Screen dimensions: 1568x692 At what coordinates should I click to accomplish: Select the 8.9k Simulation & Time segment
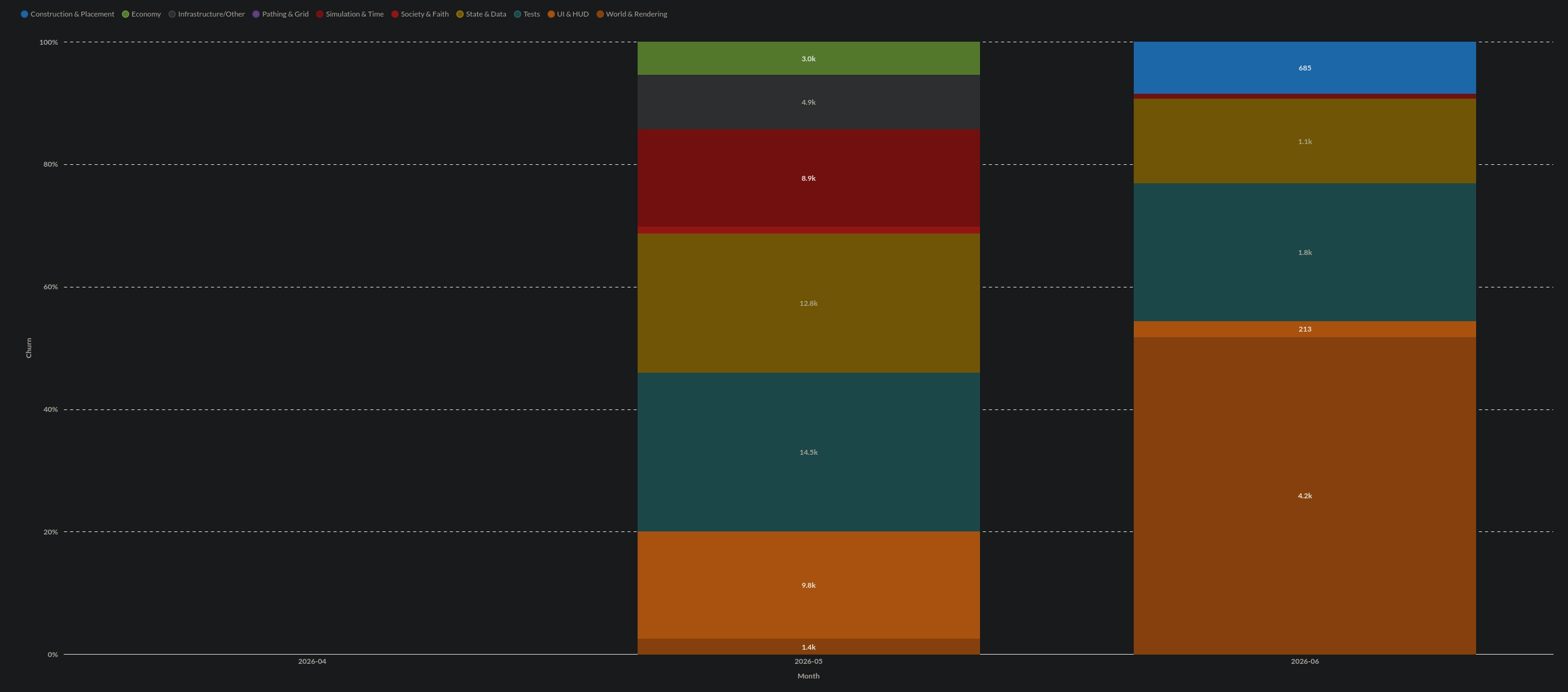tap(809, 178)
